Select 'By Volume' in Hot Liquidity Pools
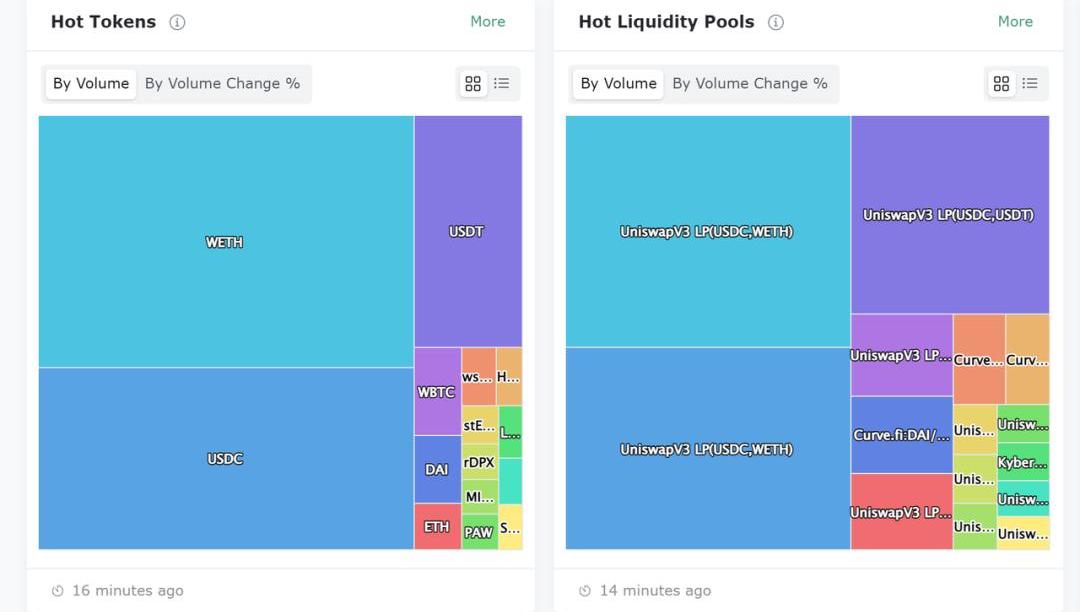 [619, 84]
